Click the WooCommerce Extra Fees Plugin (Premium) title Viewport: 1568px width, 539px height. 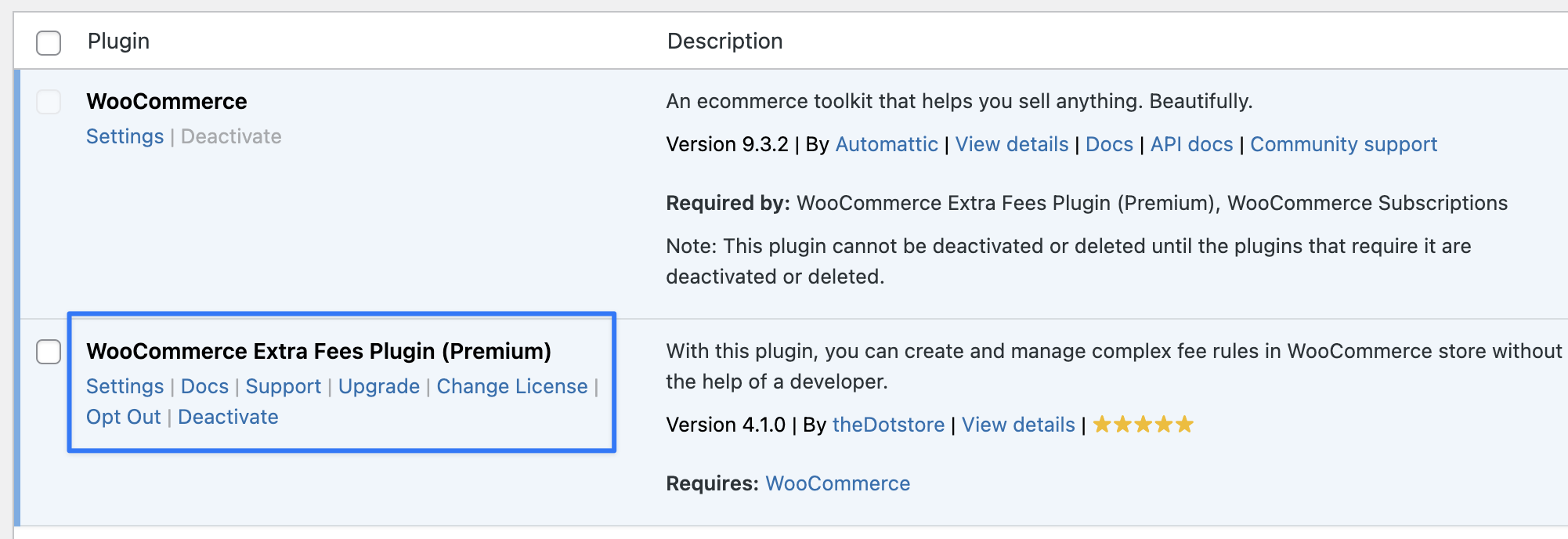point(319,351)
